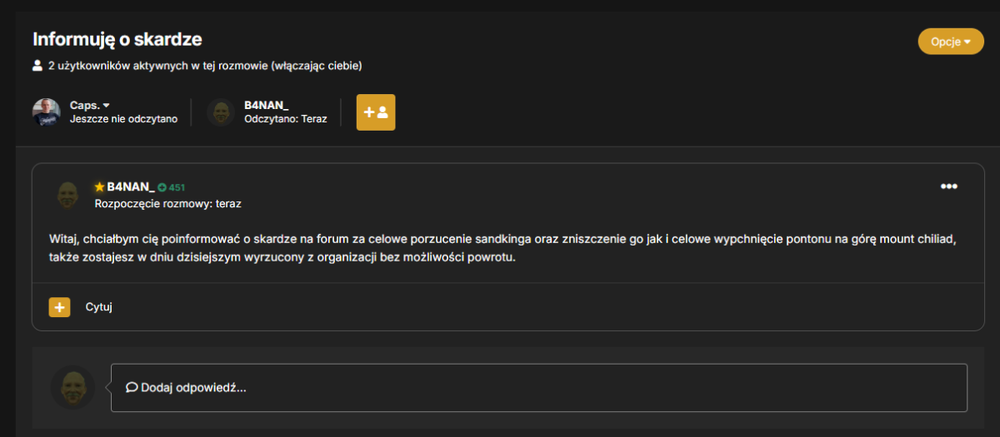Click B4NAN_ avatar in participants row
Viewport: 1000px width, 437px height.
[221, 112]
